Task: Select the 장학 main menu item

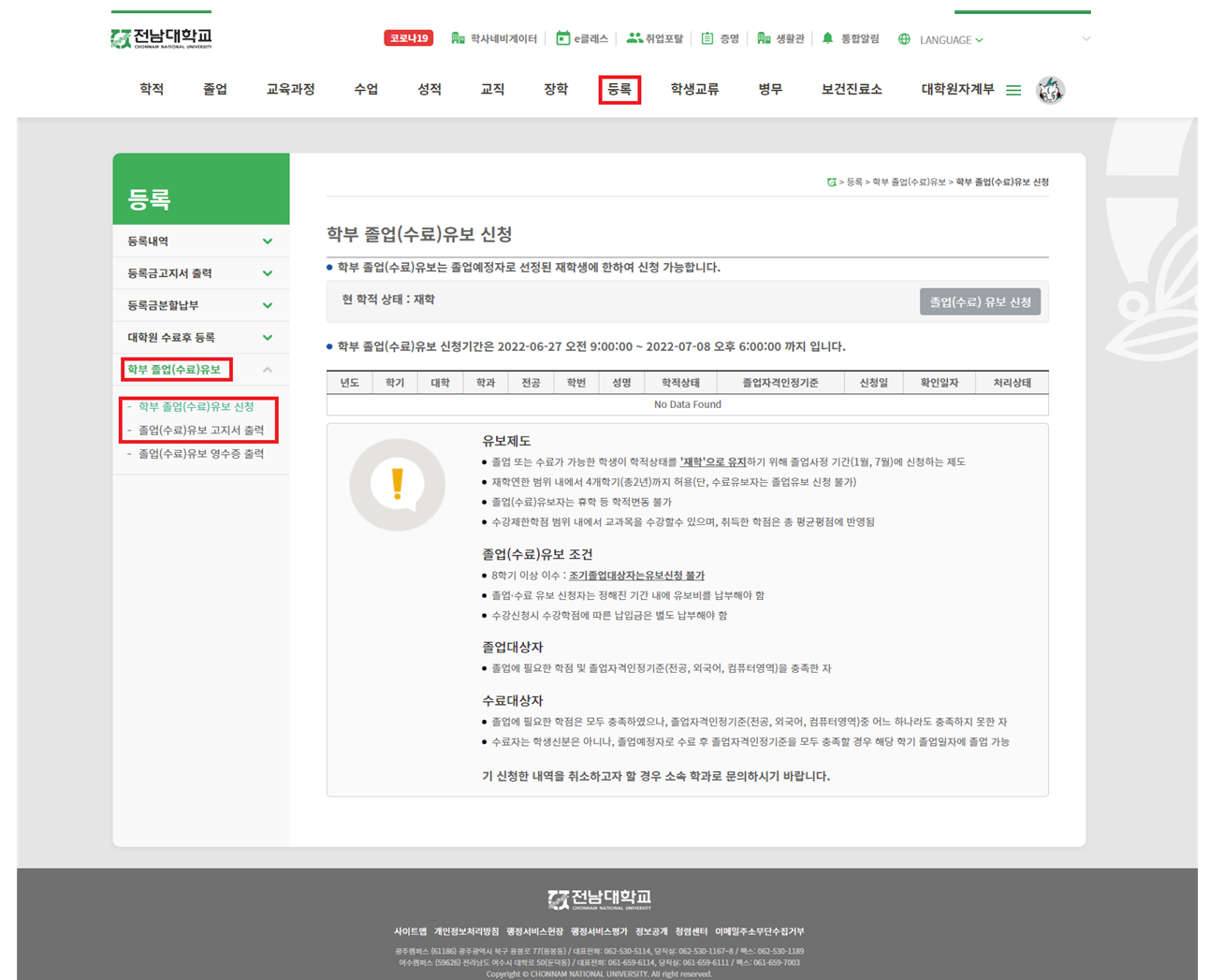Action: pos(556,90)
